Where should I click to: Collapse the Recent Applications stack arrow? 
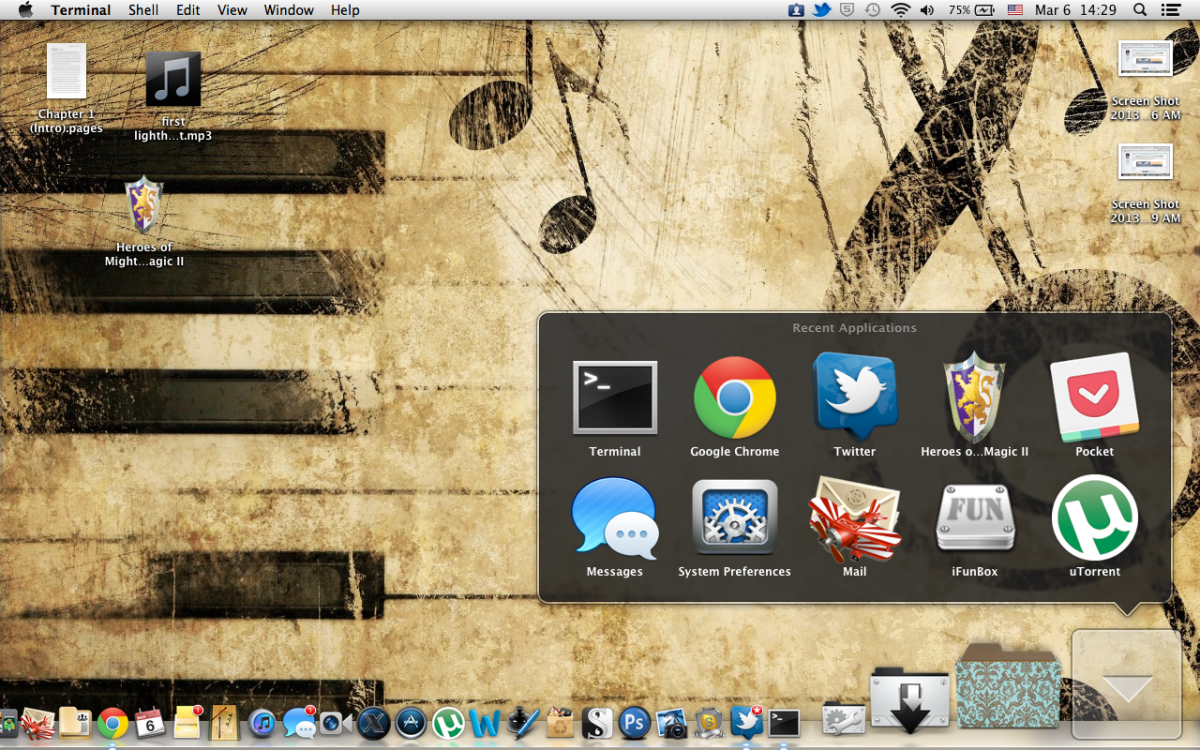point(1127,687)
